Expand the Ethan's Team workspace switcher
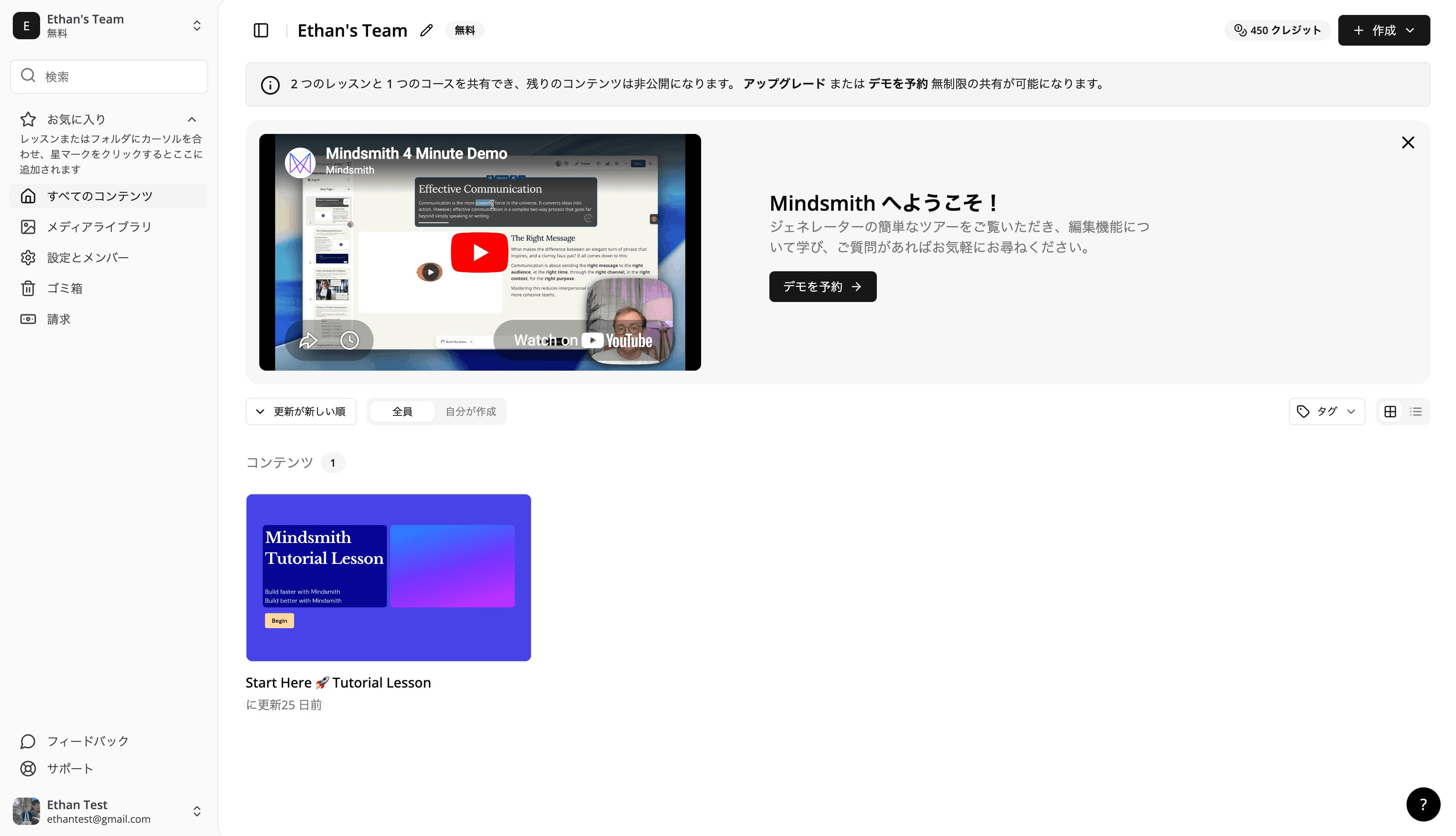The width and height of the screenshot is (1456, 836). (196, 26)
